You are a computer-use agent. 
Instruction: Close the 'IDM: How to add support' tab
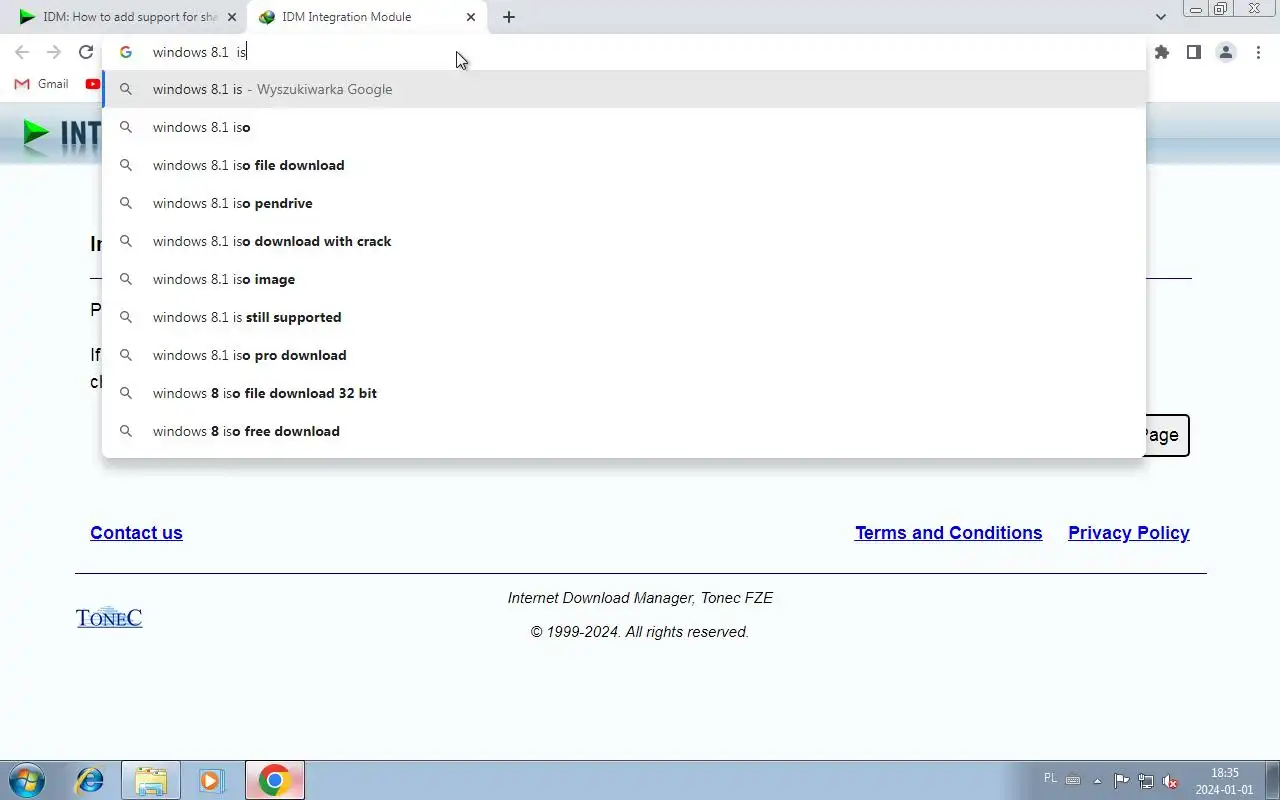pos(232,17)
